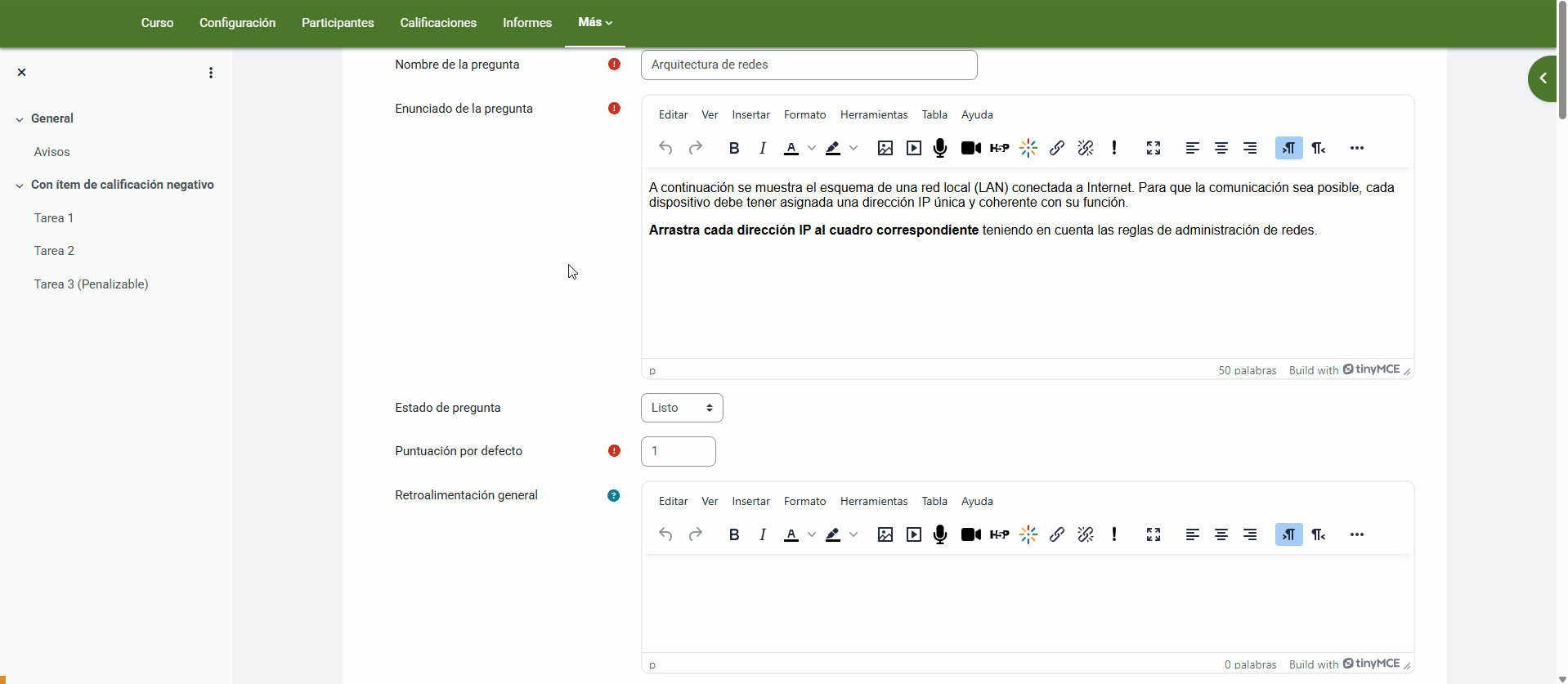Viewport: 1568px width, 684px height.
Task: Open the Informes tab
Action: (527, 23)
